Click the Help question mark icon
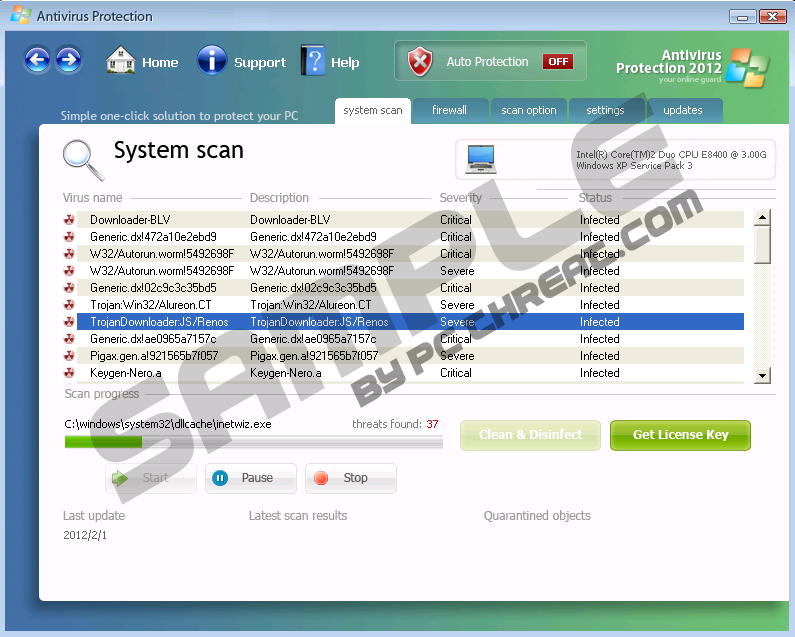Image resolution: width=795 pixels, height=637 pixels. (x=314, y=60)
